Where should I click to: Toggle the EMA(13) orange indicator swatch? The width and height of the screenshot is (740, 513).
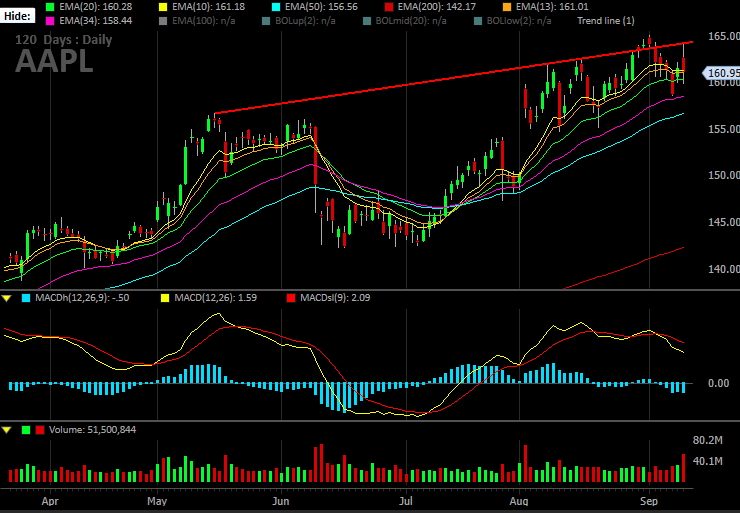coord(506,7)
